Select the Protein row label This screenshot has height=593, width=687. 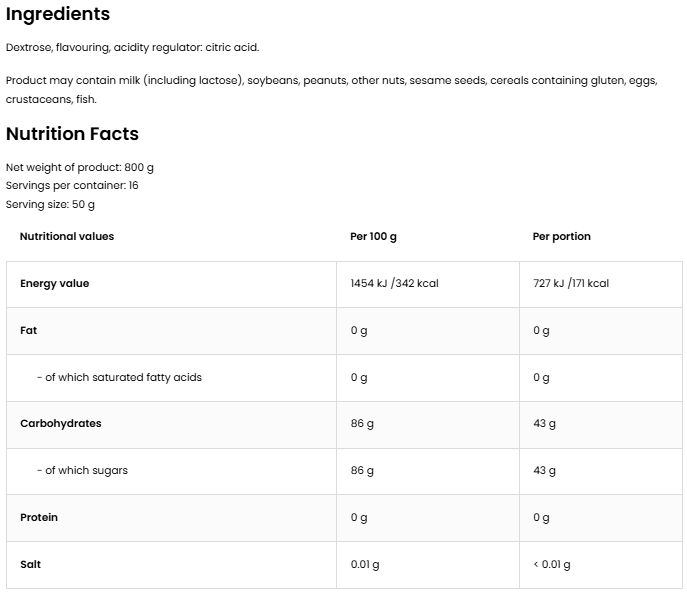point(39,518)
